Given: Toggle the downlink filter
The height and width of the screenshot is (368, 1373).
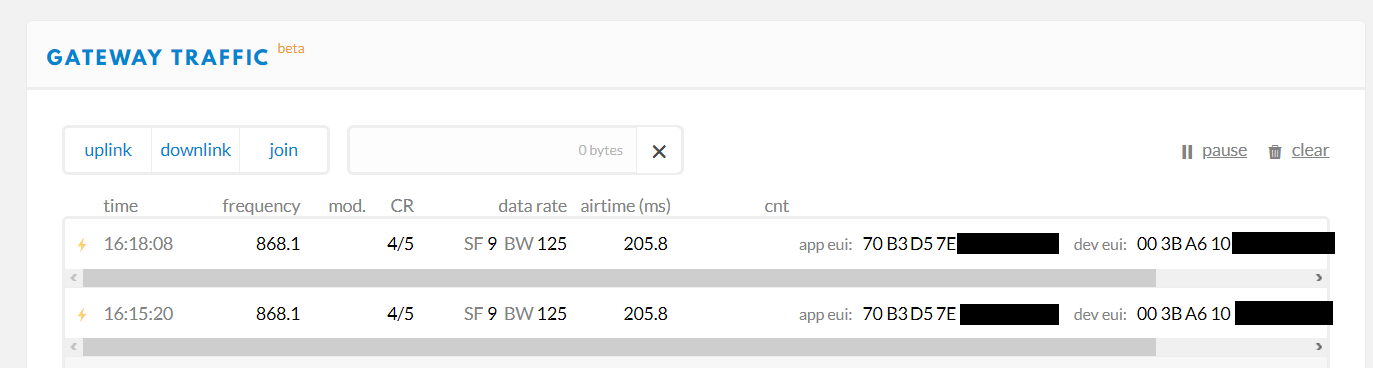Looking at the screenshot, I should (196, 150).
